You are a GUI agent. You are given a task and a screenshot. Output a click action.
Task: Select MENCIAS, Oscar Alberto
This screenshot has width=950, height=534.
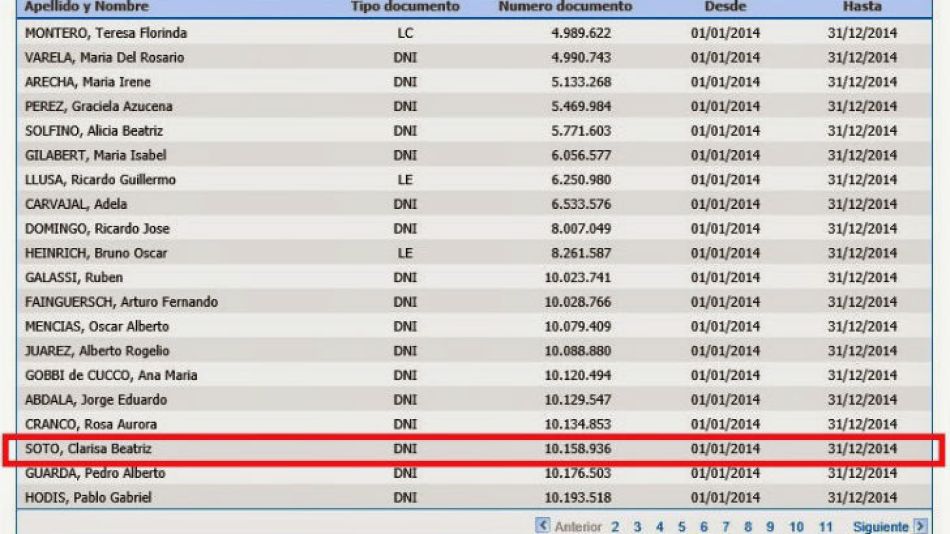point(97,326)
